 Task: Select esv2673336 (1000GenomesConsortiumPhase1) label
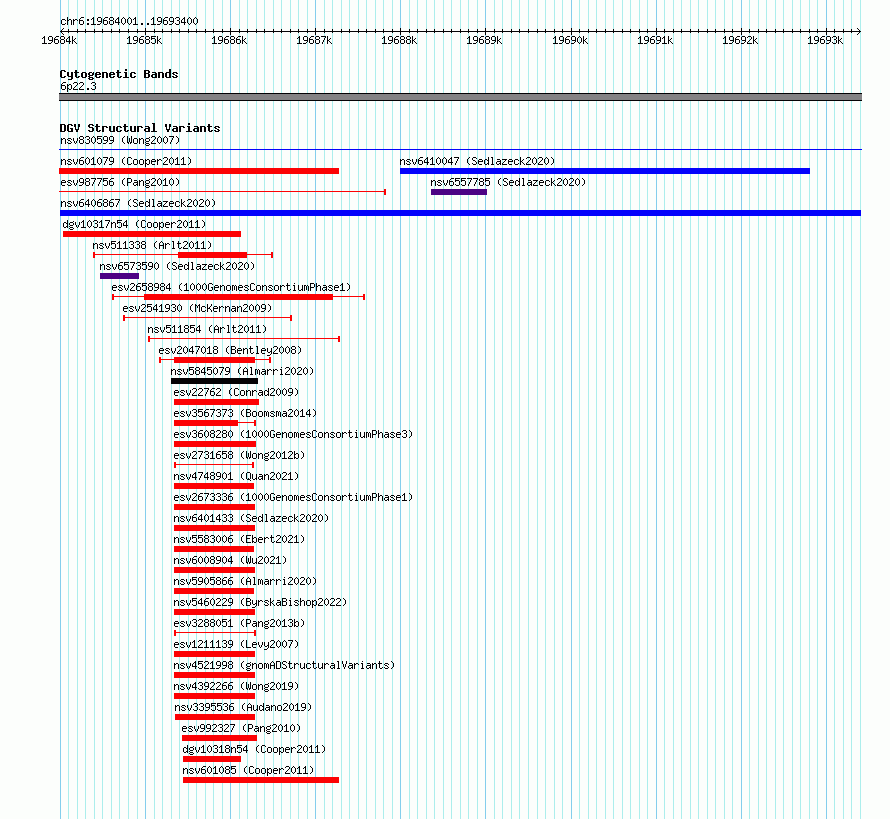point(293,497)
